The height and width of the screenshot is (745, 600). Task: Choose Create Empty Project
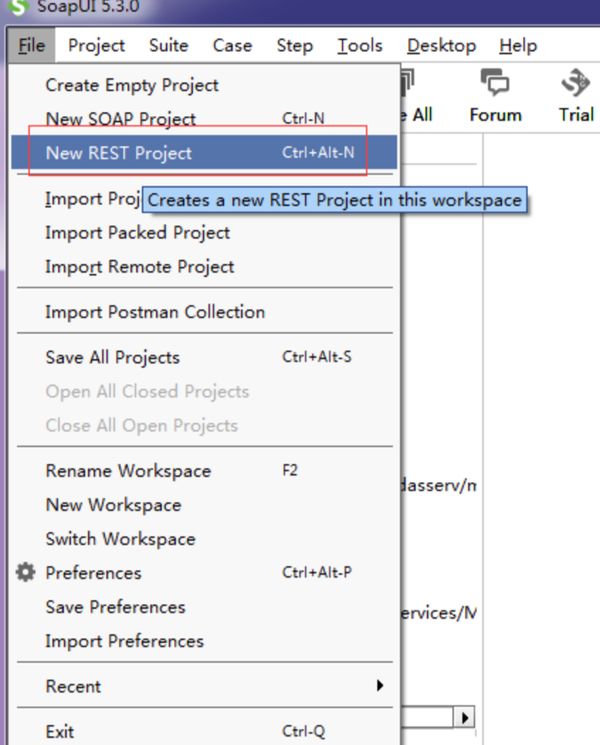(x=132, y=85)
